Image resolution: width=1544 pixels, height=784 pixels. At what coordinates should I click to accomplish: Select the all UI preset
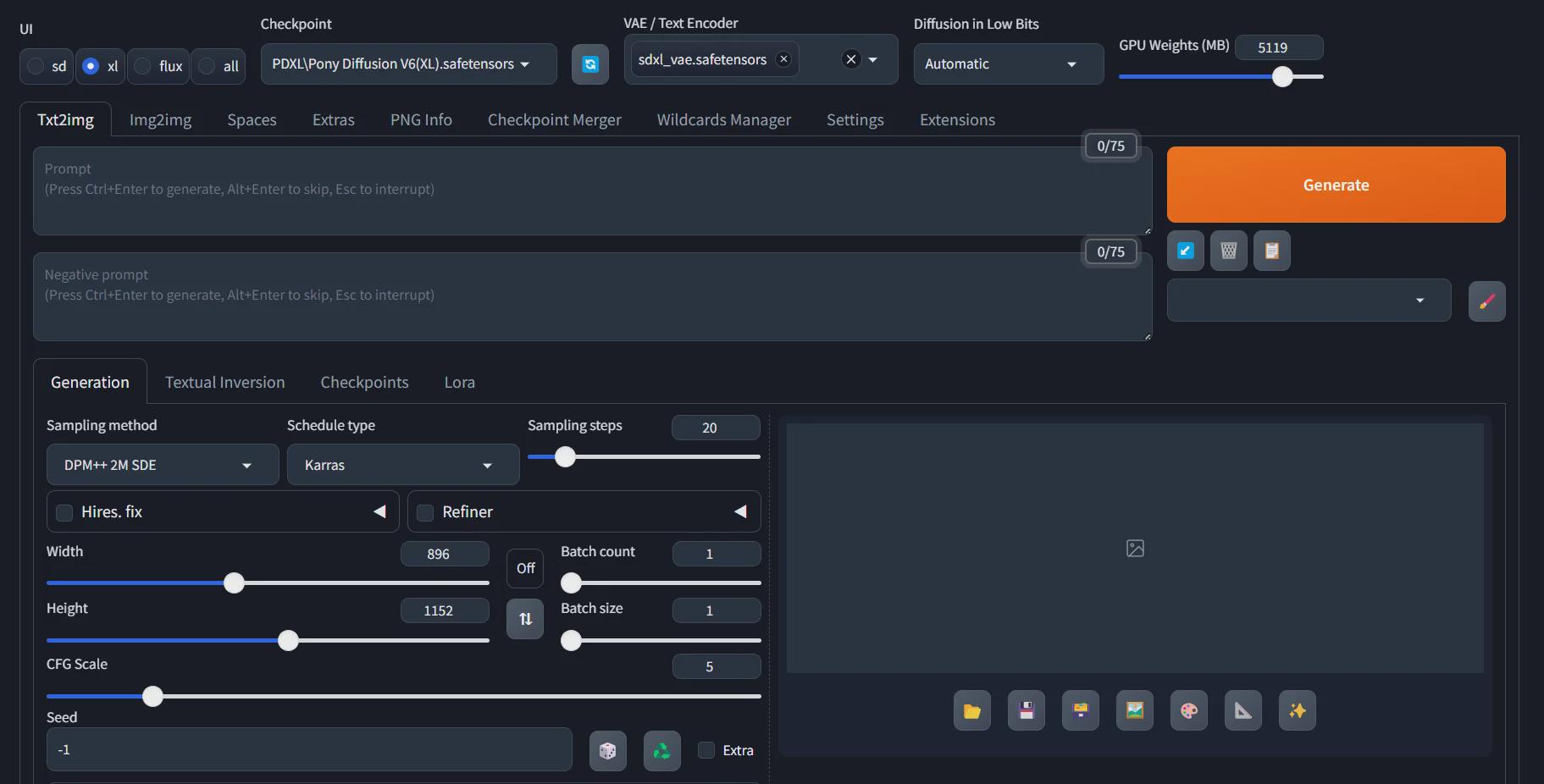click(x=219, y=66)
